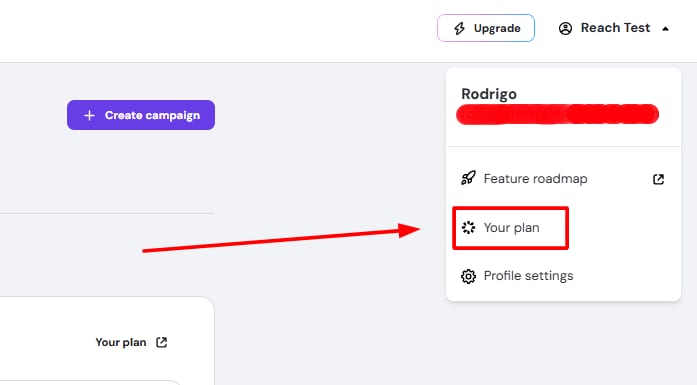Choose Your plan in the account menu
697x385 pixels.
pos(510,228)
